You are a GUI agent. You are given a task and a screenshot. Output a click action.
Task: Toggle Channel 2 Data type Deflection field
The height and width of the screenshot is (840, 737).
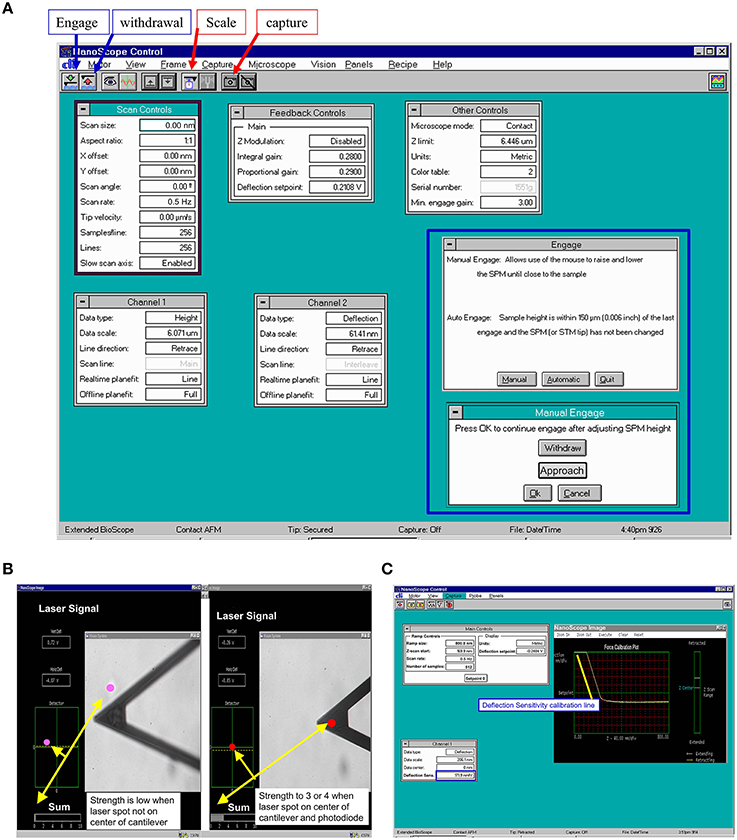(354, 318)
